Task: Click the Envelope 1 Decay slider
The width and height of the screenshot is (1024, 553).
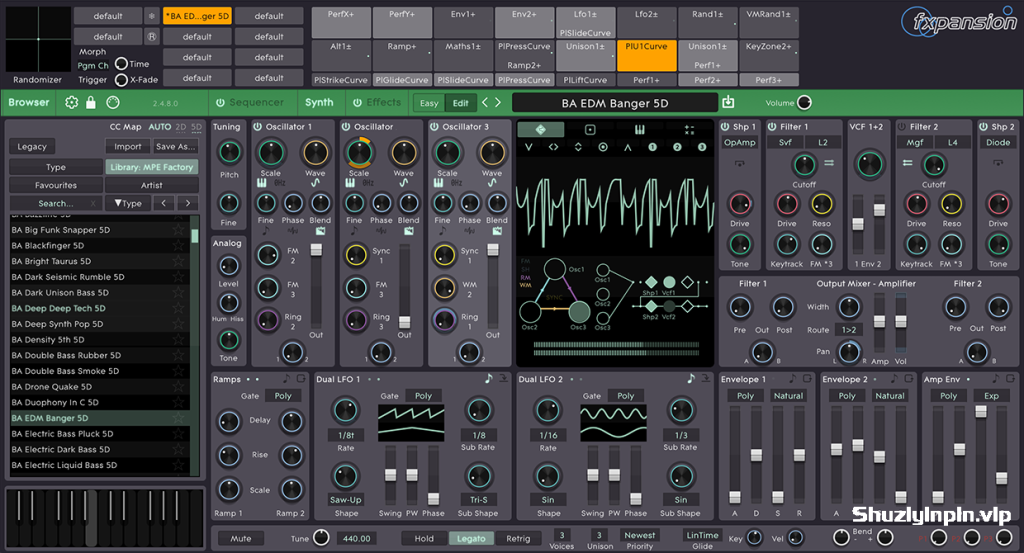Action: pyautogui.click(x=756, y=454)
